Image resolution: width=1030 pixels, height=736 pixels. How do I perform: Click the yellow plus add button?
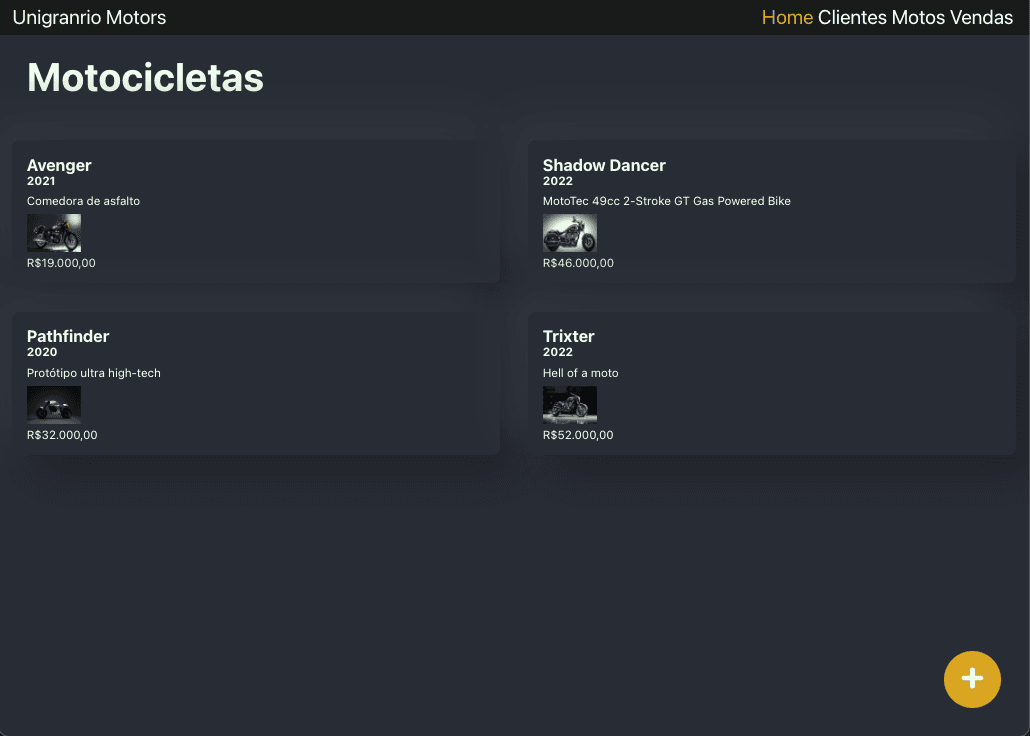[972, 679]
